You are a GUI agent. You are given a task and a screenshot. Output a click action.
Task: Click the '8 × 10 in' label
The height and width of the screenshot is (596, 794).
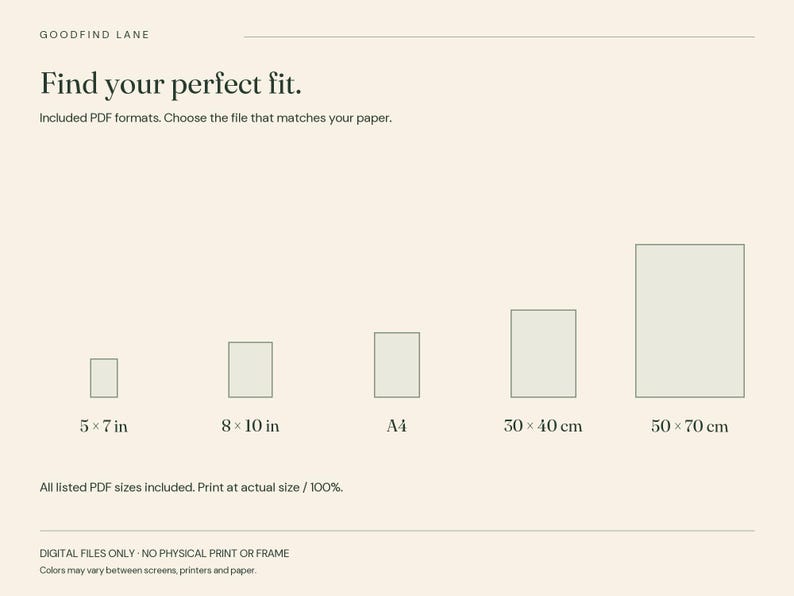pyautogui.click(x=250, y=426)
